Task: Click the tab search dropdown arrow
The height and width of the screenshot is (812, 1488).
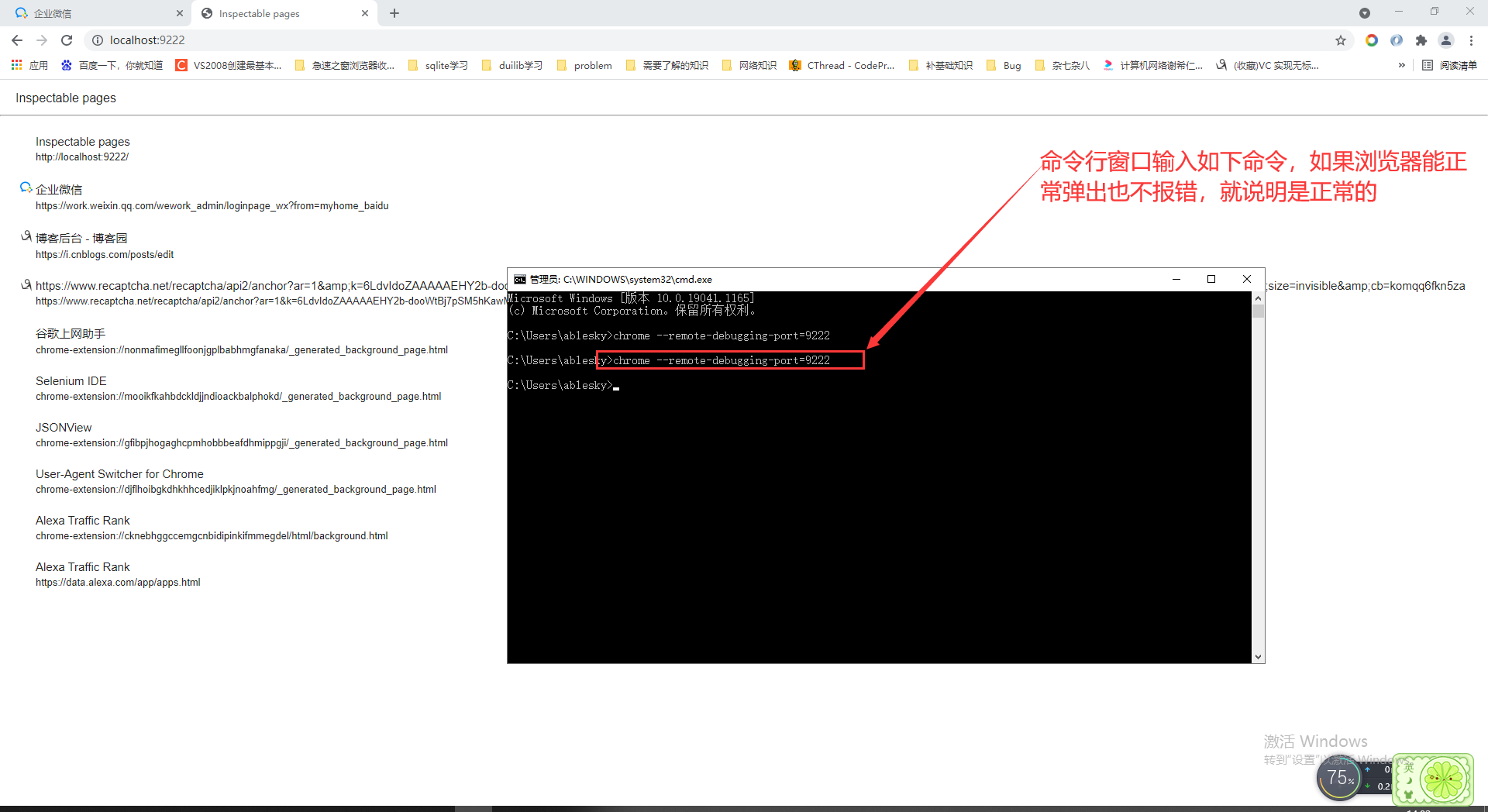Action: pyautogui.click(x=1365, y=13)
